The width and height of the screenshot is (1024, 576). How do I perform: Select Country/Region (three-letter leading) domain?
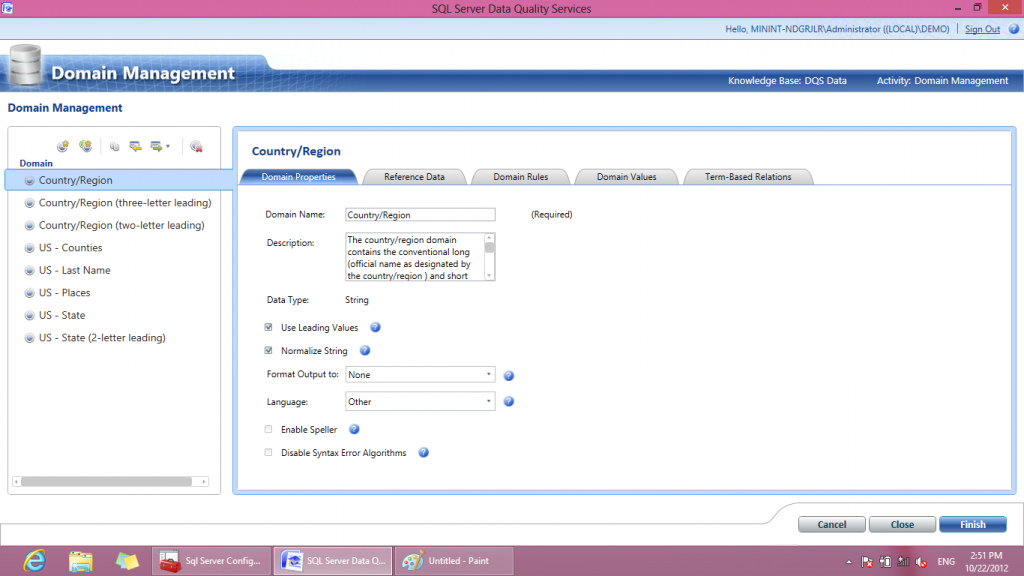pos(125,202)
